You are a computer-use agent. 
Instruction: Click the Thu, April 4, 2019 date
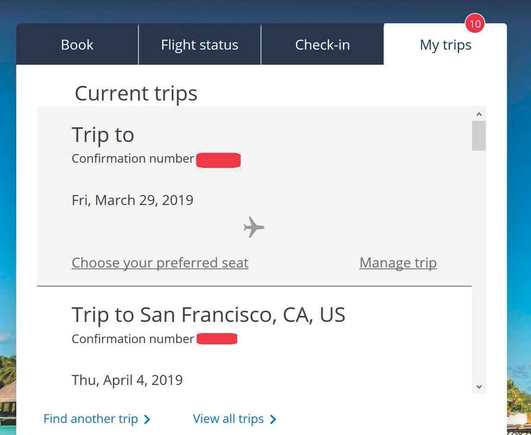click(127, 380)
